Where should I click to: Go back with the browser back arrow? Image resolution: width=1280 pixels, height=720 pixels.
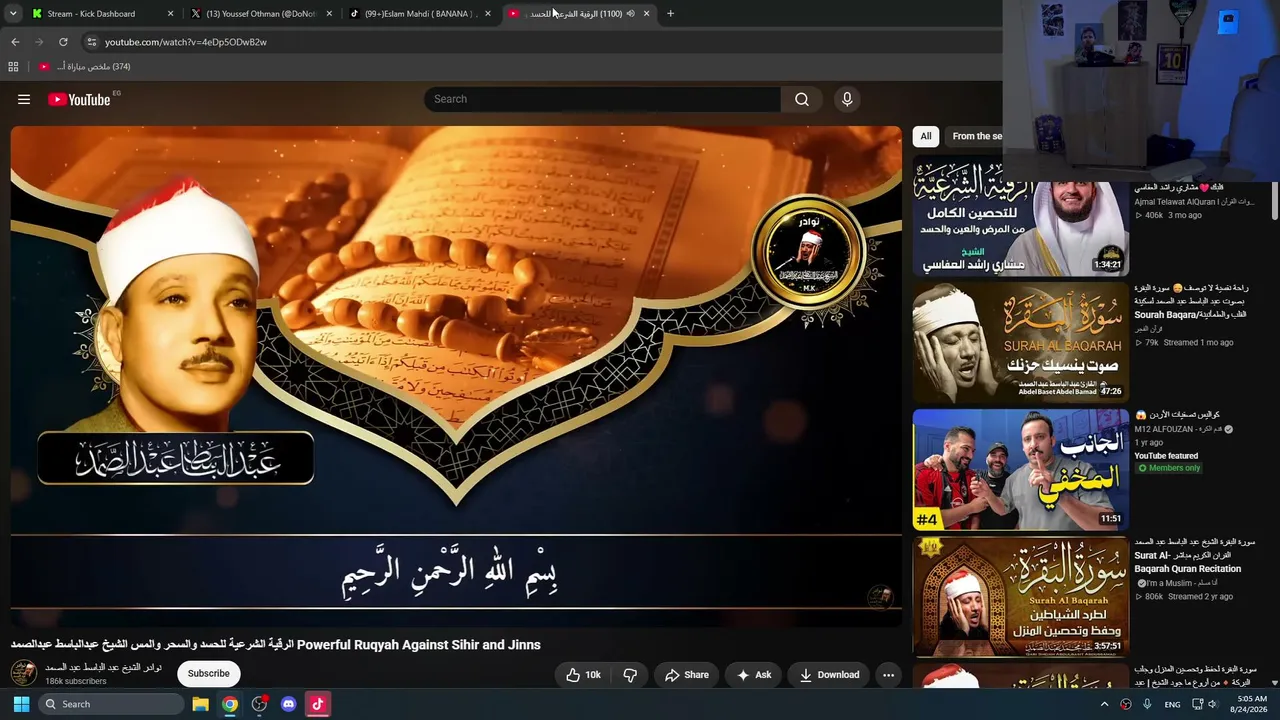click(15, 42)
